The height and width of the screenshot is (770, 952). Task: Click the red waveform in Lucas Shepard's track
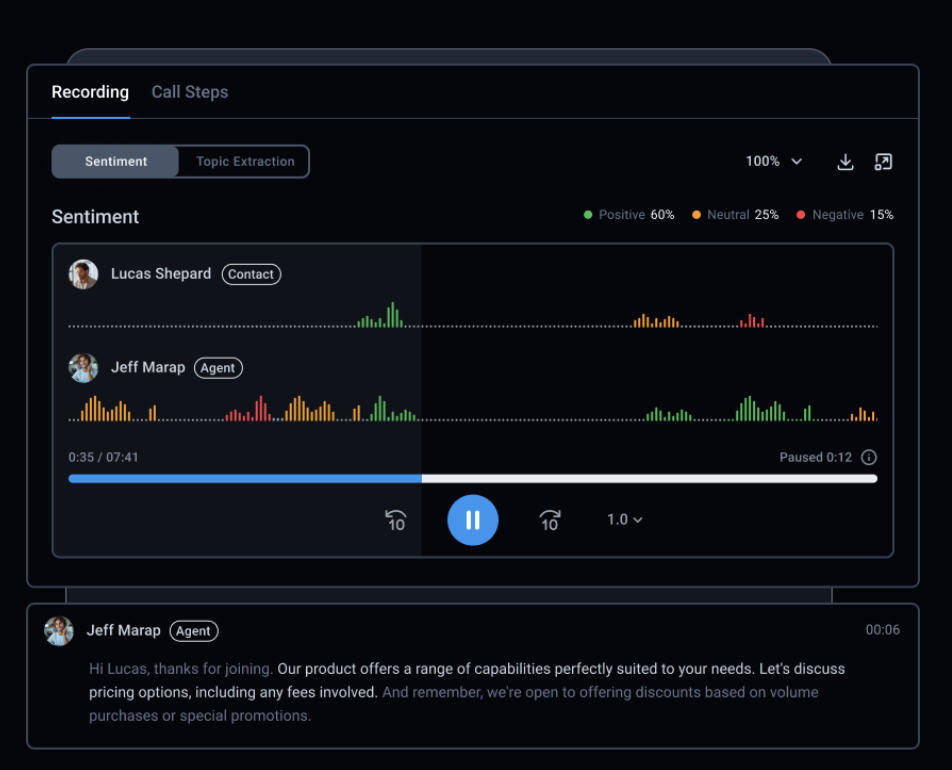(752, 321)
